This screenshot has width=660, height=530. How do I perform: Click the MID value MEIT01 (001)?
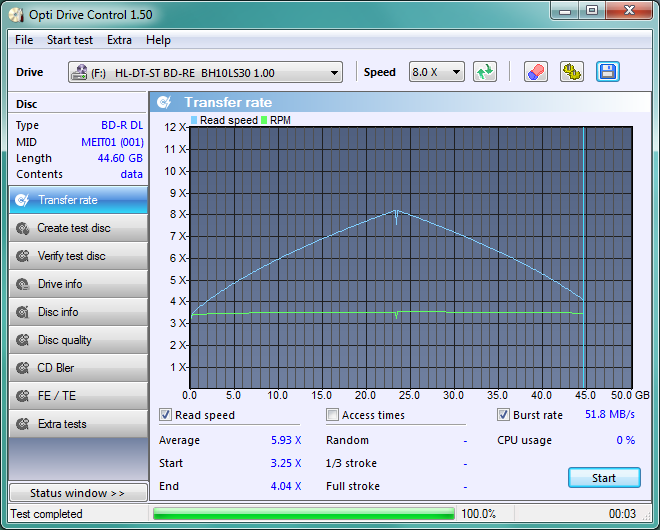click(112, 142)
